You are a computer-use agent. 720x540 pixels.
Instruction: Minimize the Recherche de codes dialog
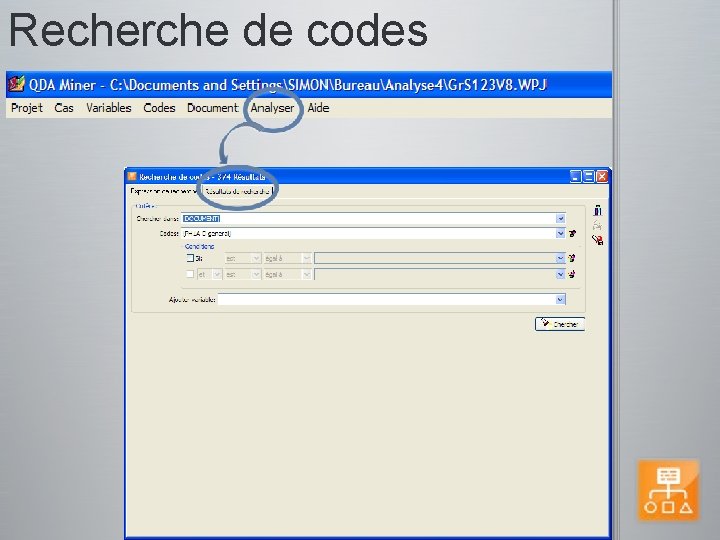coord(575,176)
